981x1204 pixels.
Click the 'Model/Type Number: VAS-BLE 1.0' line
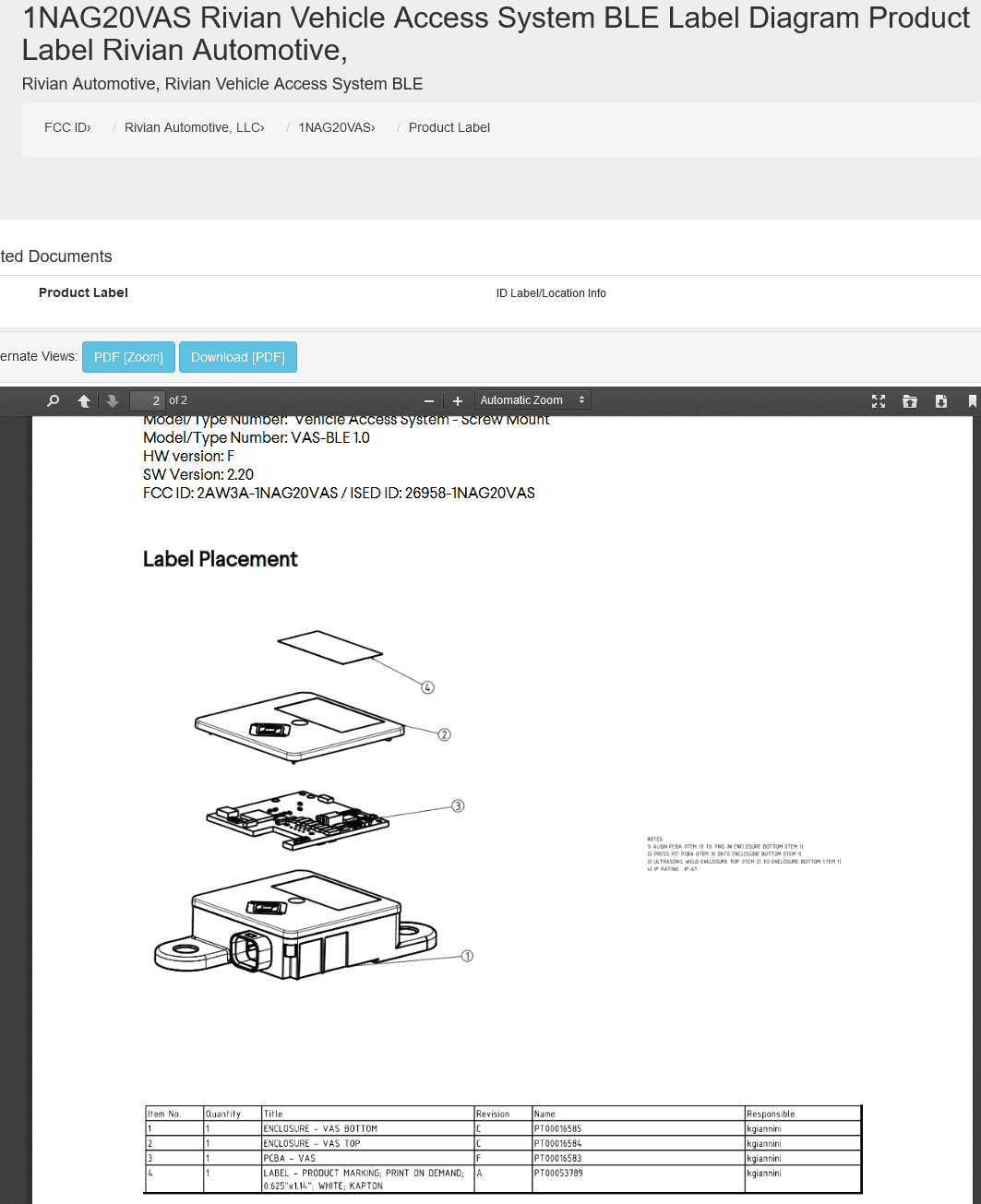(257, 437)
